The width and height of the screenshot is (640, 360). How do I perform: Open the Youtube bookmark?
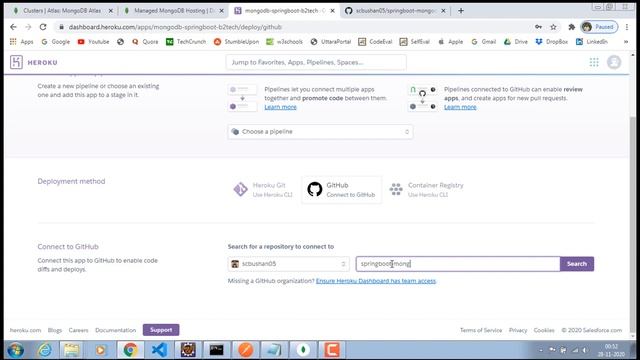(93, 42)
